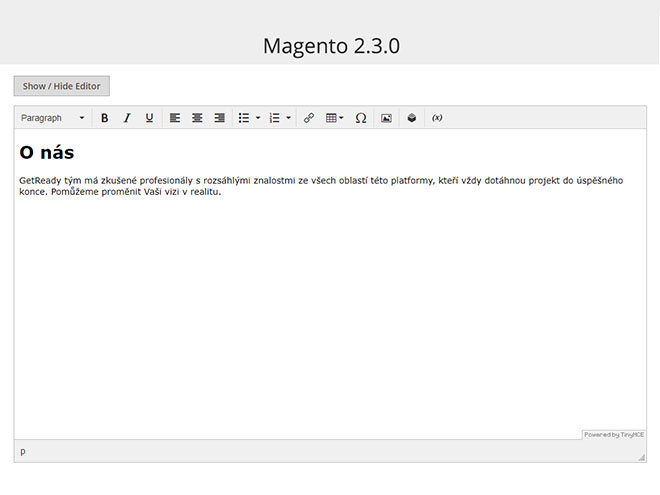
Task: Toggle bold formatting in editor toolbar
Action: click(104, 118)
